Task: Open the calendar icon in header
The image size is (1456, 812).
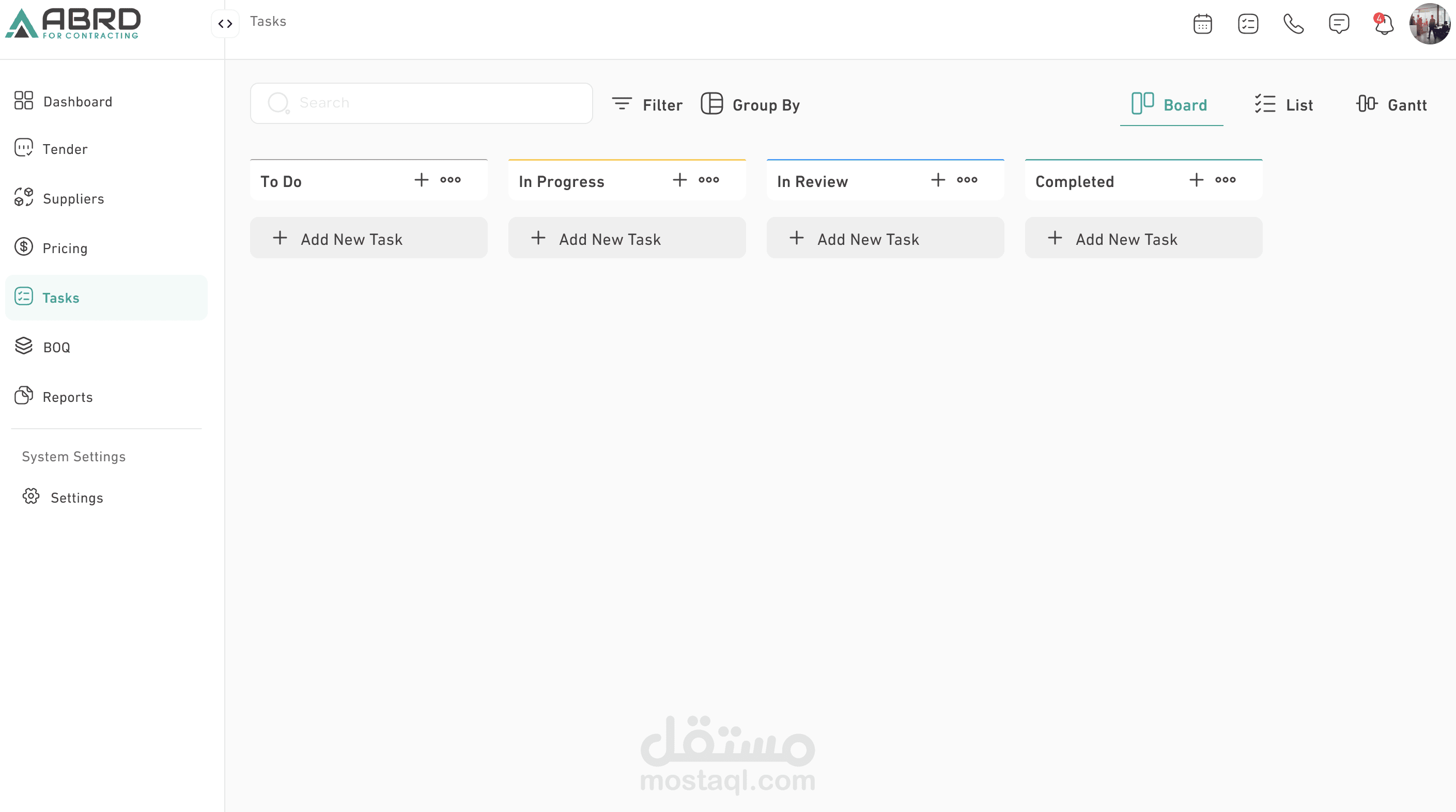Action: (x=1202, y=24)
